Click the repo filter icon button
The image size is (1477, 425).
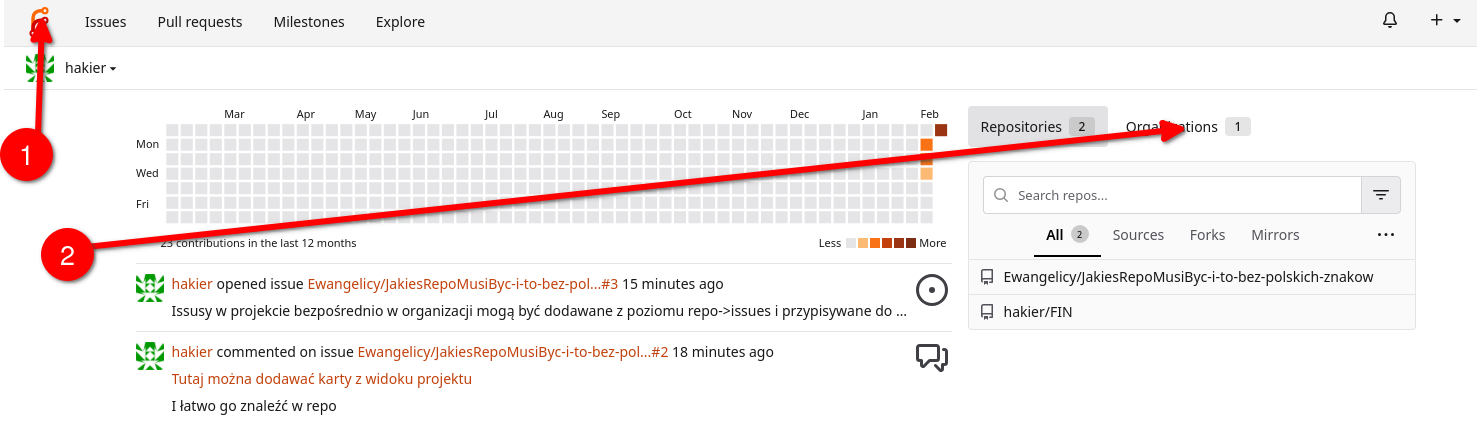coord(1381,195)
